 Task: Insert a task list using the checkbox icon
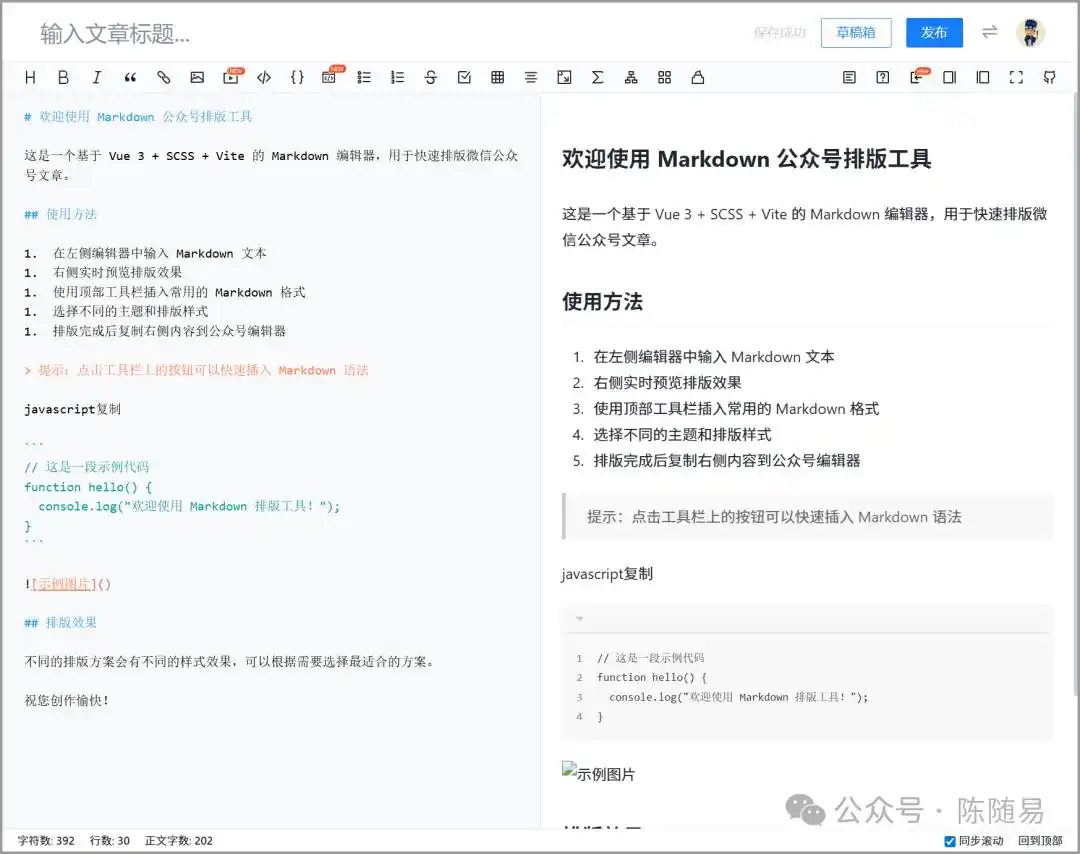(x=463, y=77)
